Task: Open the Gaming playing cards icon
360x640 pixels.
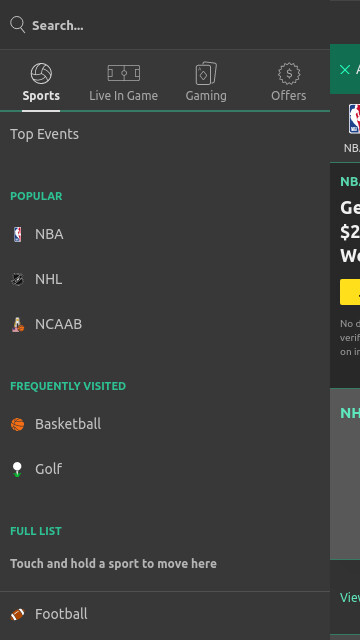Action: [206, 73]
